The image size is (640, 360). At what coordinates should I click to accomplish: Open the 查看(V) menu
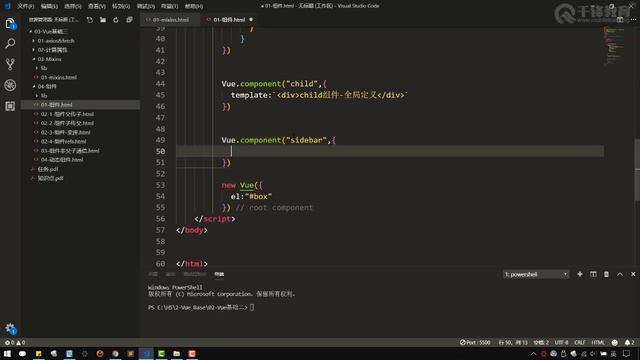point(97,6)
